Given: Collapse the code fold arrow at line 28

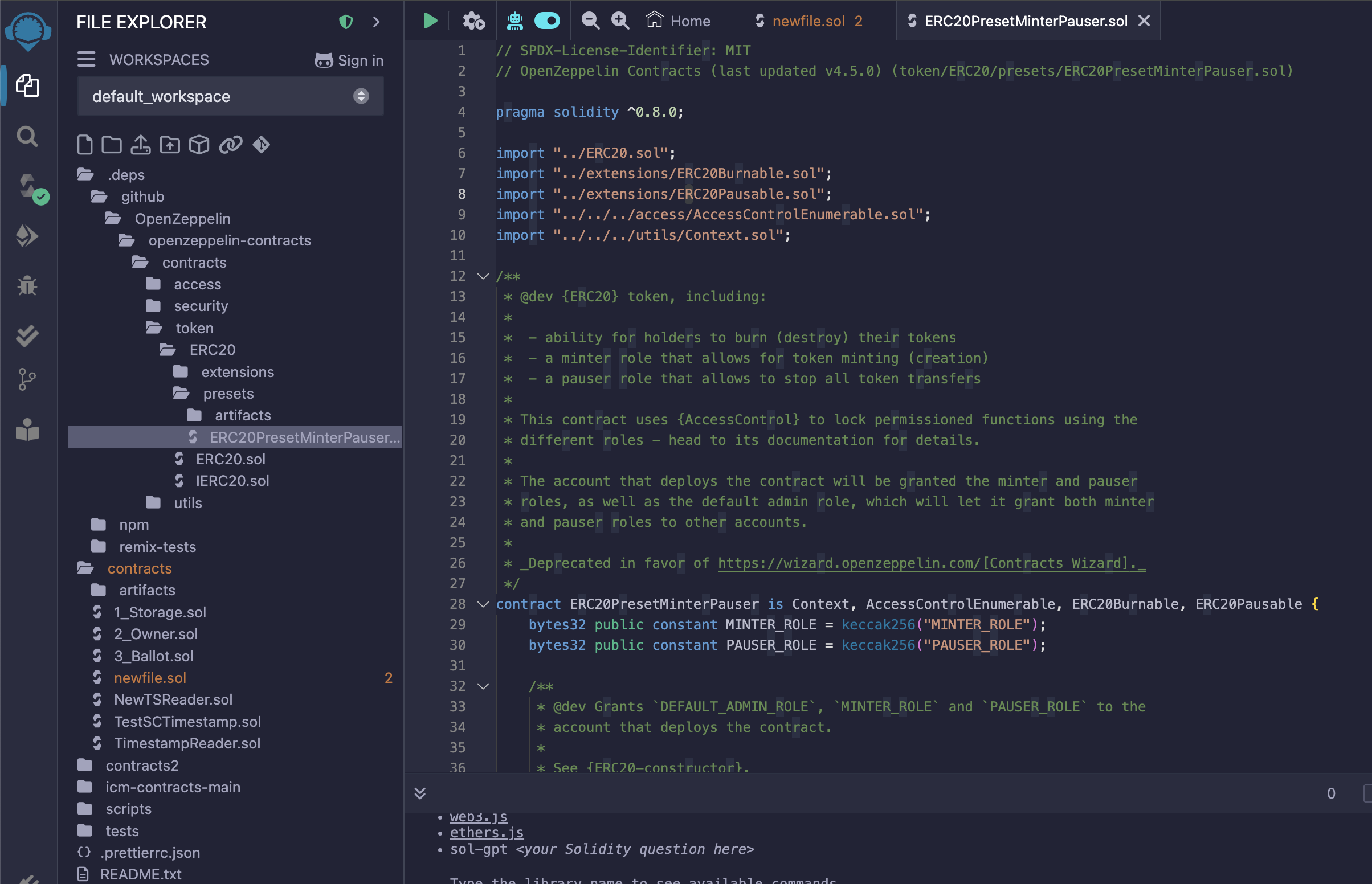Looking at the screenshot, I should click(483, 604).
